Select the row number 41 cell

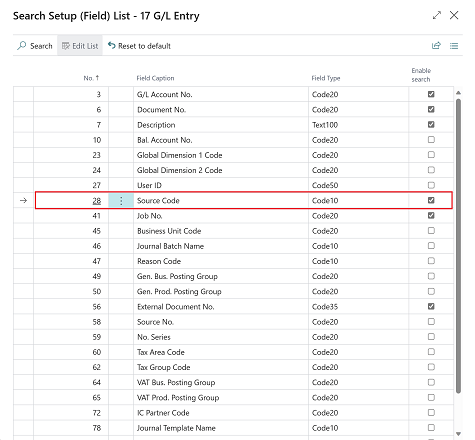click(71, 216)
